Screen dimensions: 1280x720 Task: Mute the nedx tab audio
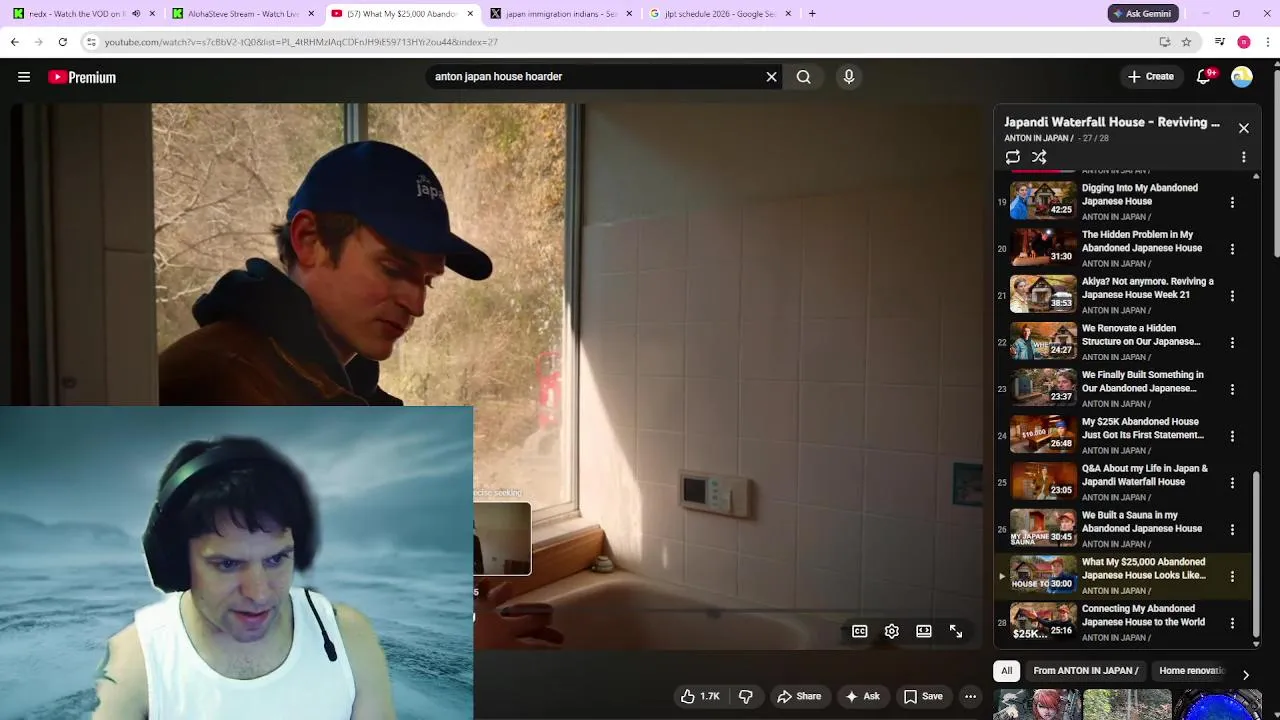pyautogui.click(x=136, y=14)
